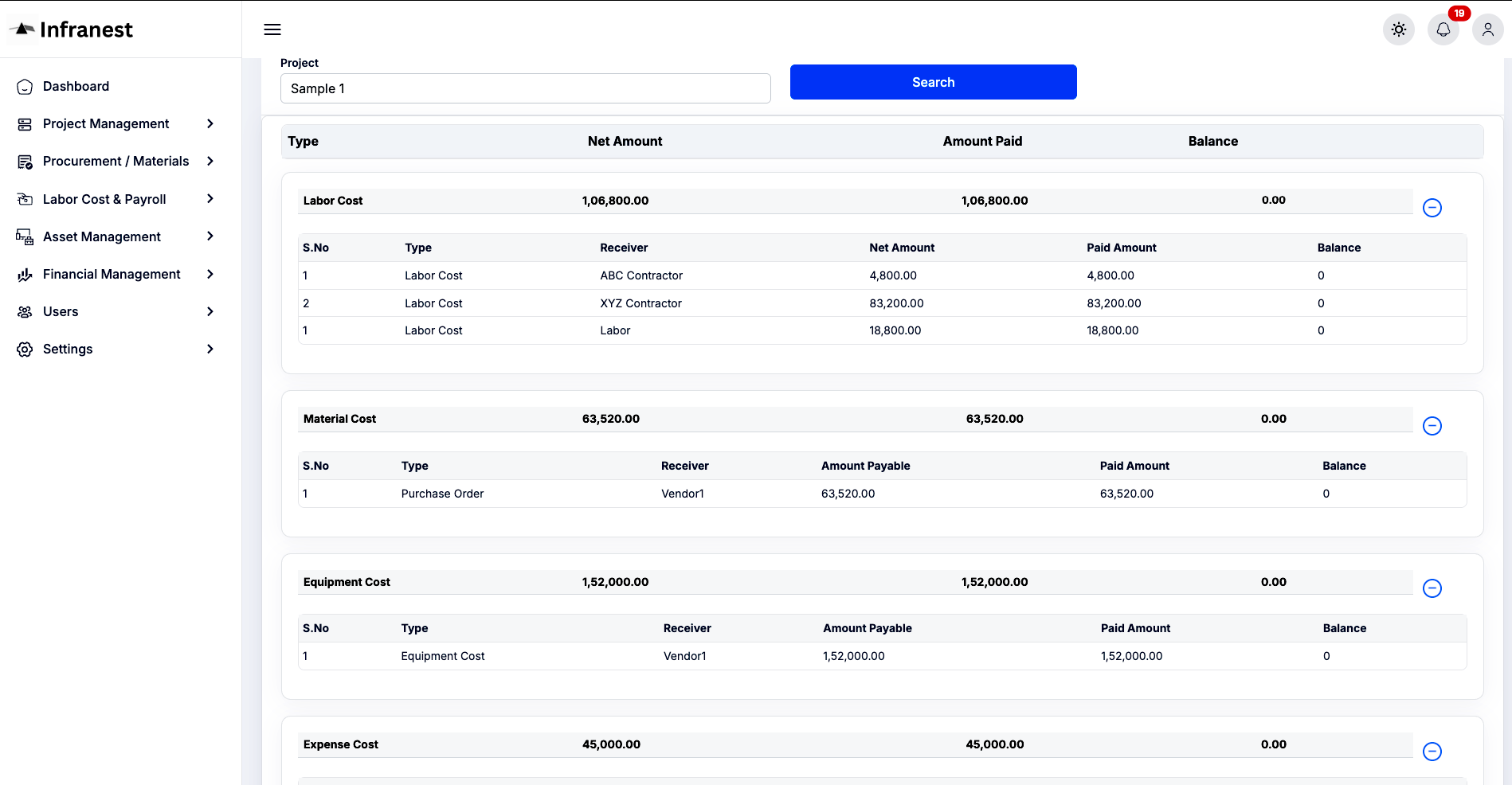
Task: Open the Procurement / Materials menu
Action: 116,161
